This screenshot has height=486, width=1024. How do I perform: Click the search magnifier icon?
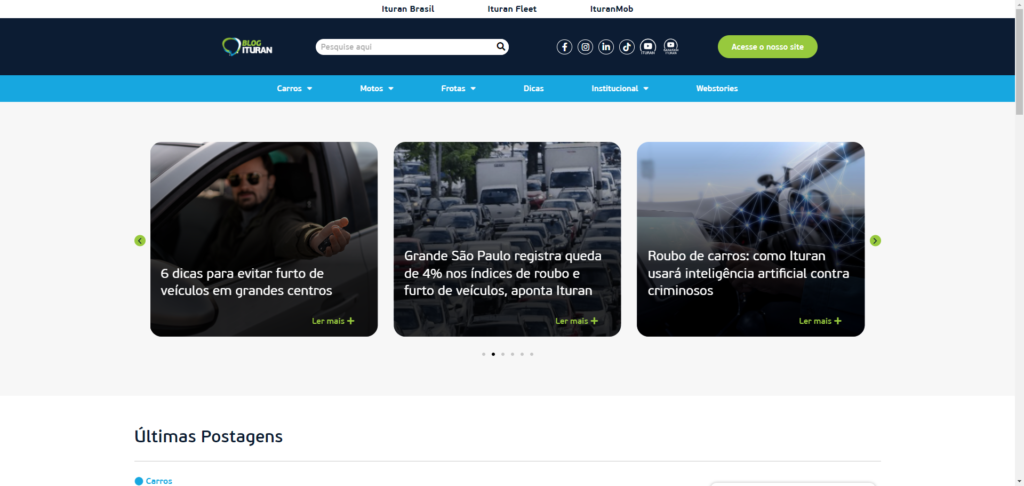pyautogui.click(x=501, y=46)
